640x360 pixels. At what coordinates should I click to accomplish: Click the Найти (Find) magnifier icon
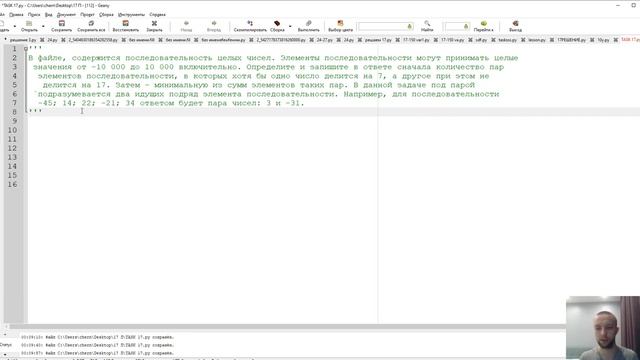427,24
